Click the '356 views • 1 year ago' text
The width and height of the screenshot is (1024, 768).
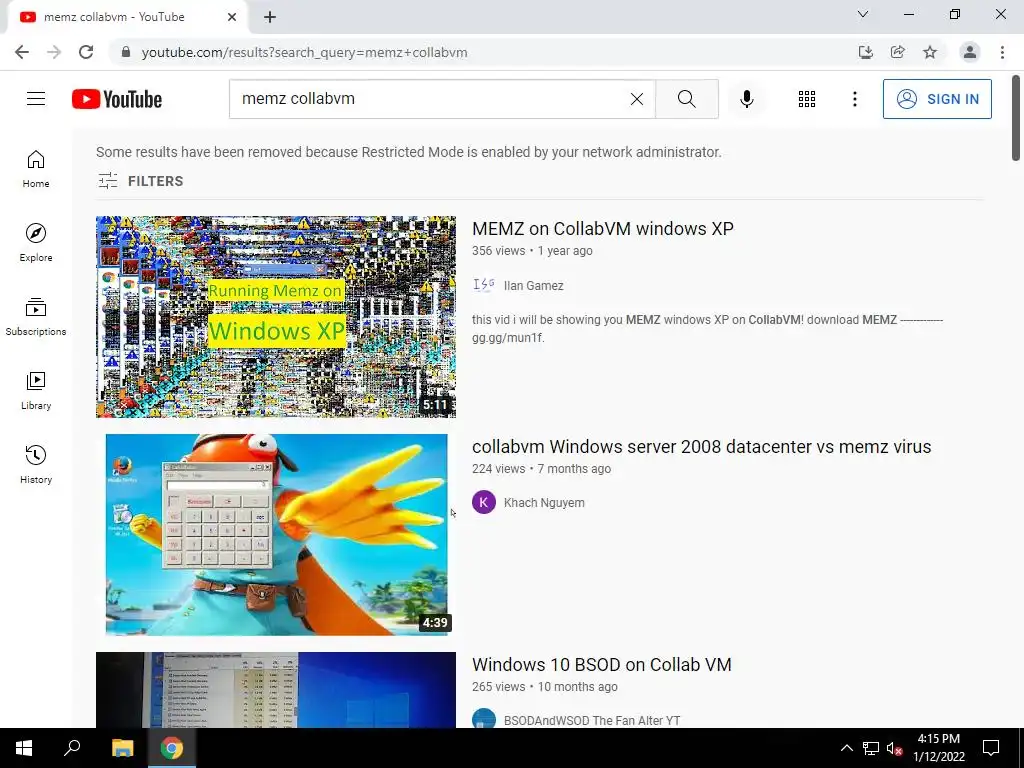coord(532,251)
